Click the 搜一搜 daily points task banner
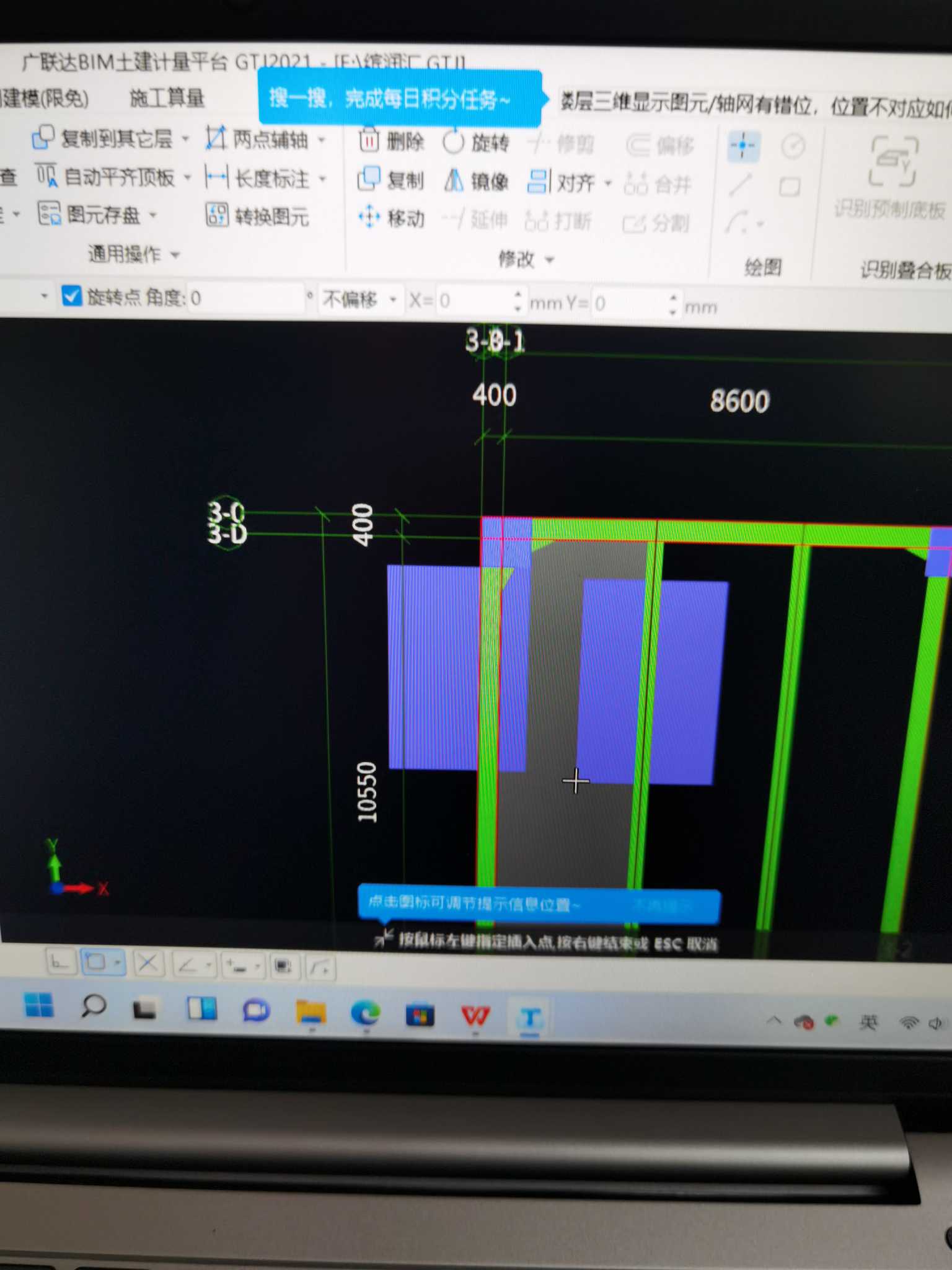The image size is (952, 1270). pyautogui.click(x=400, y=99)
